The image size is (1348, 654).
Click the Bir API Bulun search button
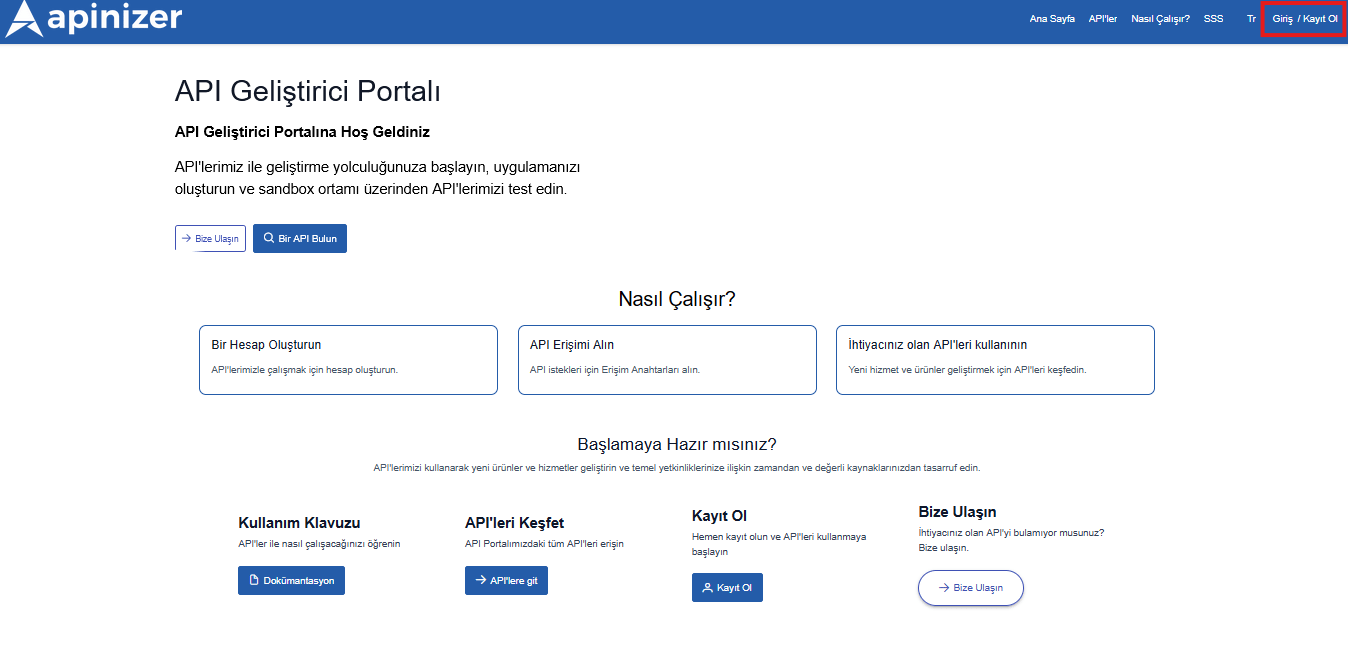(300, 238)
